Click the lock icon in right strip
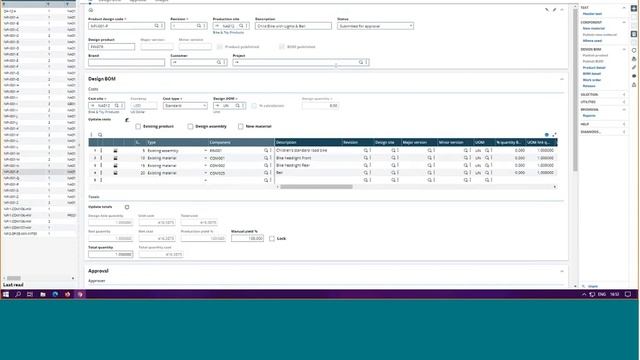Image resolution: width=640 pixels, height=360 pixels. 634,84
